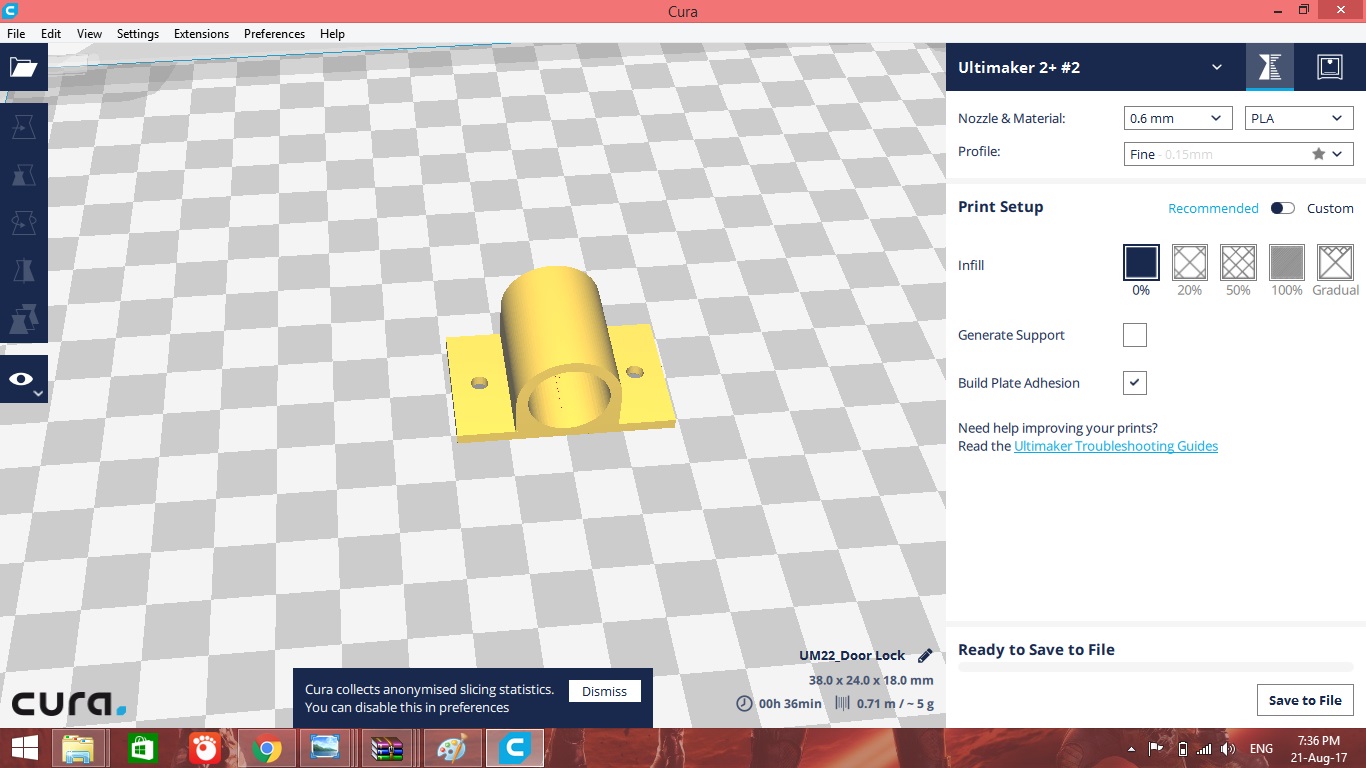1366x768 pixels.
Task: Click the Prepare print setup icon
Action: pos(1269,67)
